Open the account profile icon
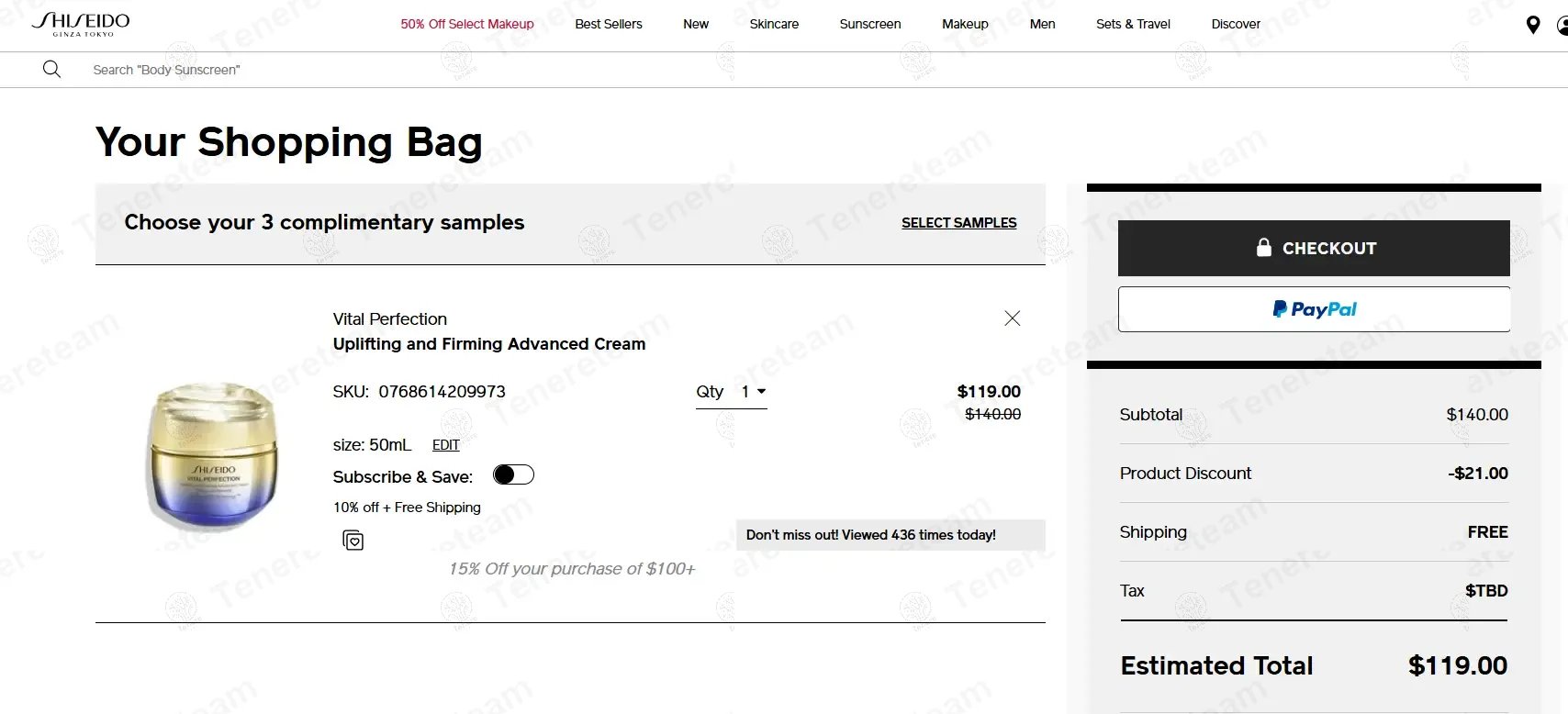Screen dimensions: 1568x714 1562,26
